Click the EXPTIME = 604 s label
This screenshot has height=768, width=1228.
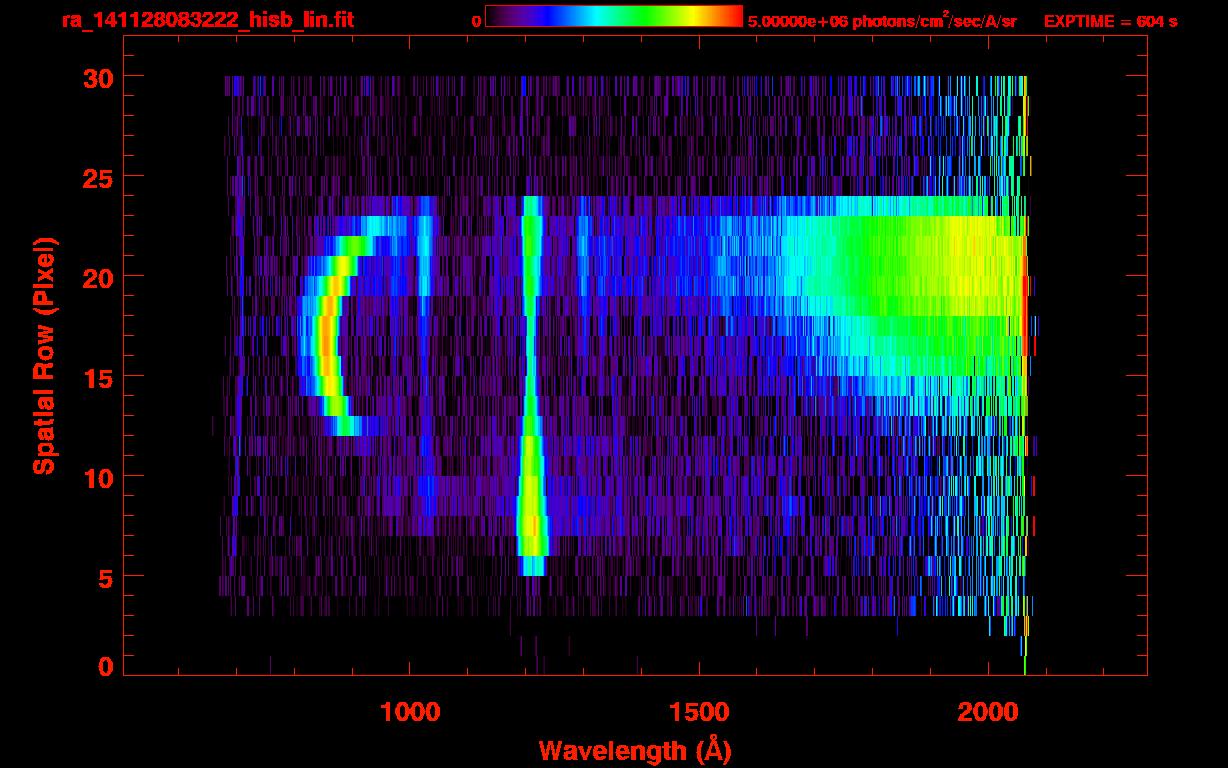pos(1110,21)
